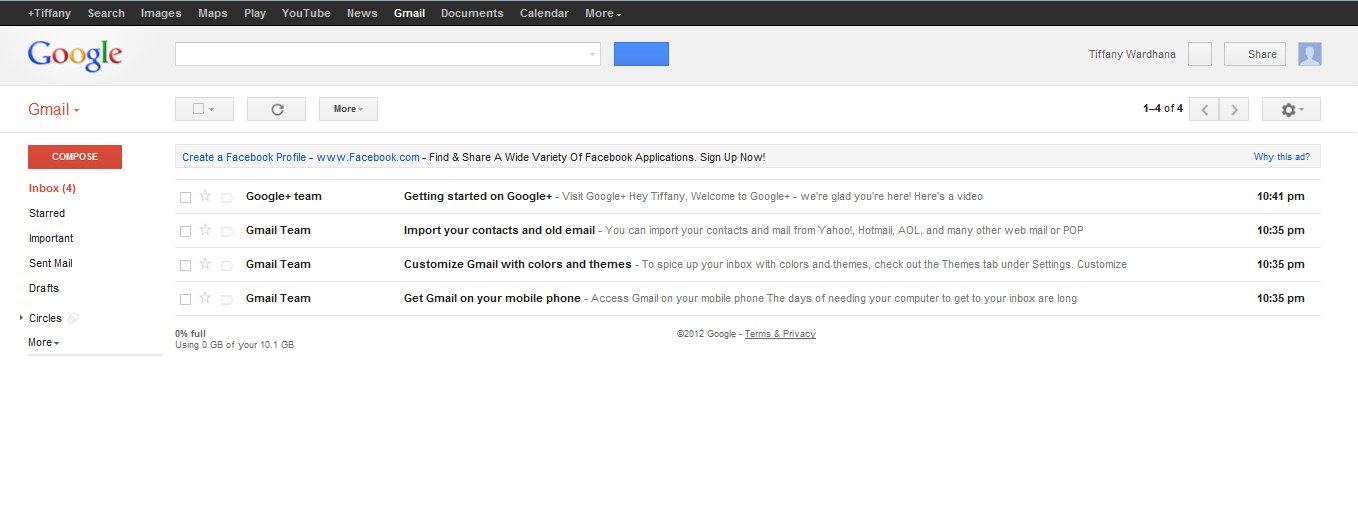
Task: Expand the Circles label in sidebar
Action: tap(22, 318)
